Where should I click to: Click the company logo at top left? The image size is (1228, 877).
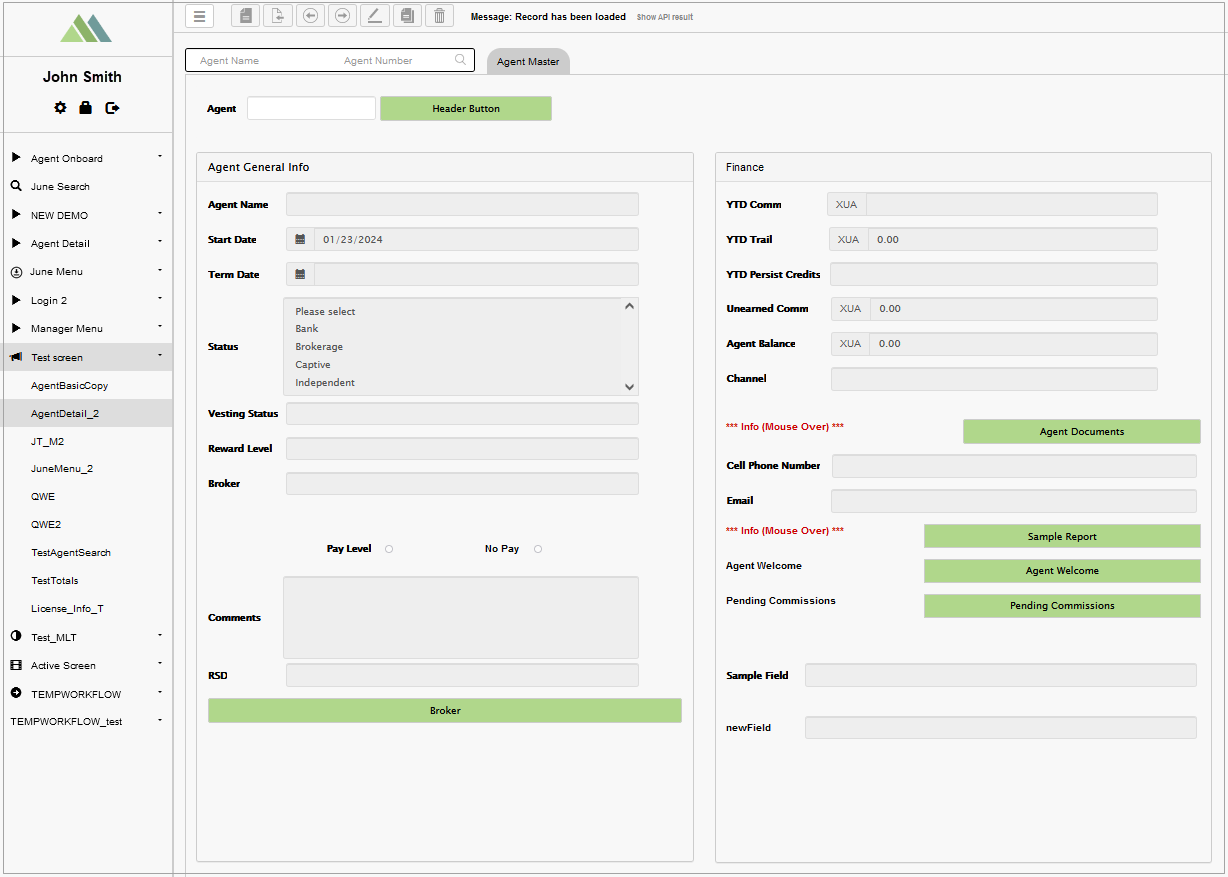(x=86, y=27)
